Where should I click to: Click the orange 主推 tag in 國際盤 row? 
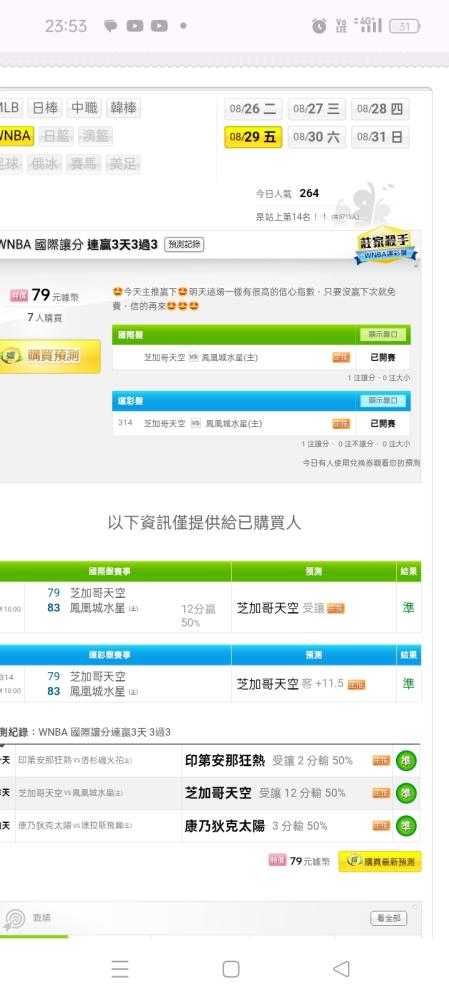341,358
